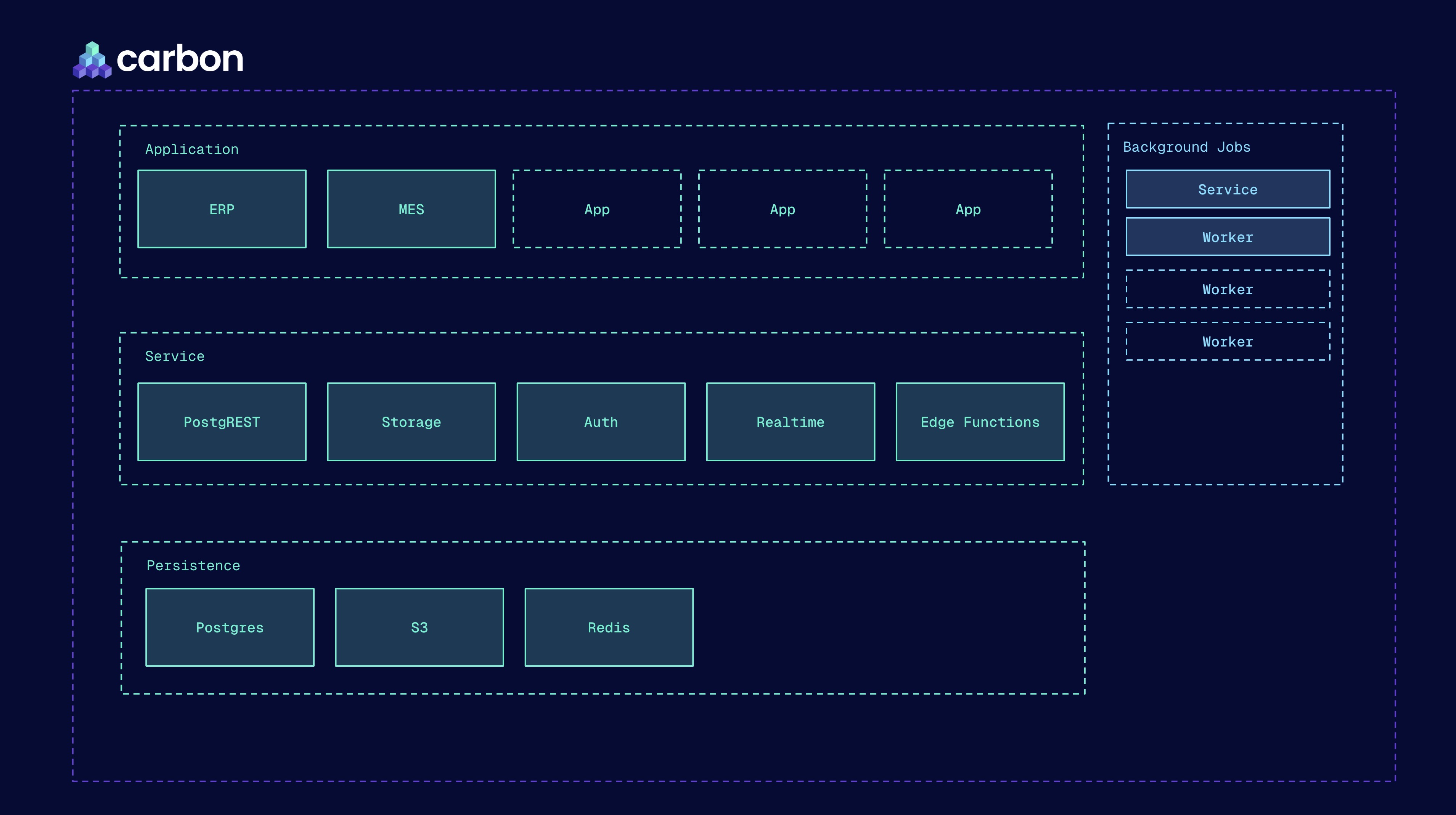The image size is (1456, 815).
Task: Select the Postgres persistence node
Action: 230,627
